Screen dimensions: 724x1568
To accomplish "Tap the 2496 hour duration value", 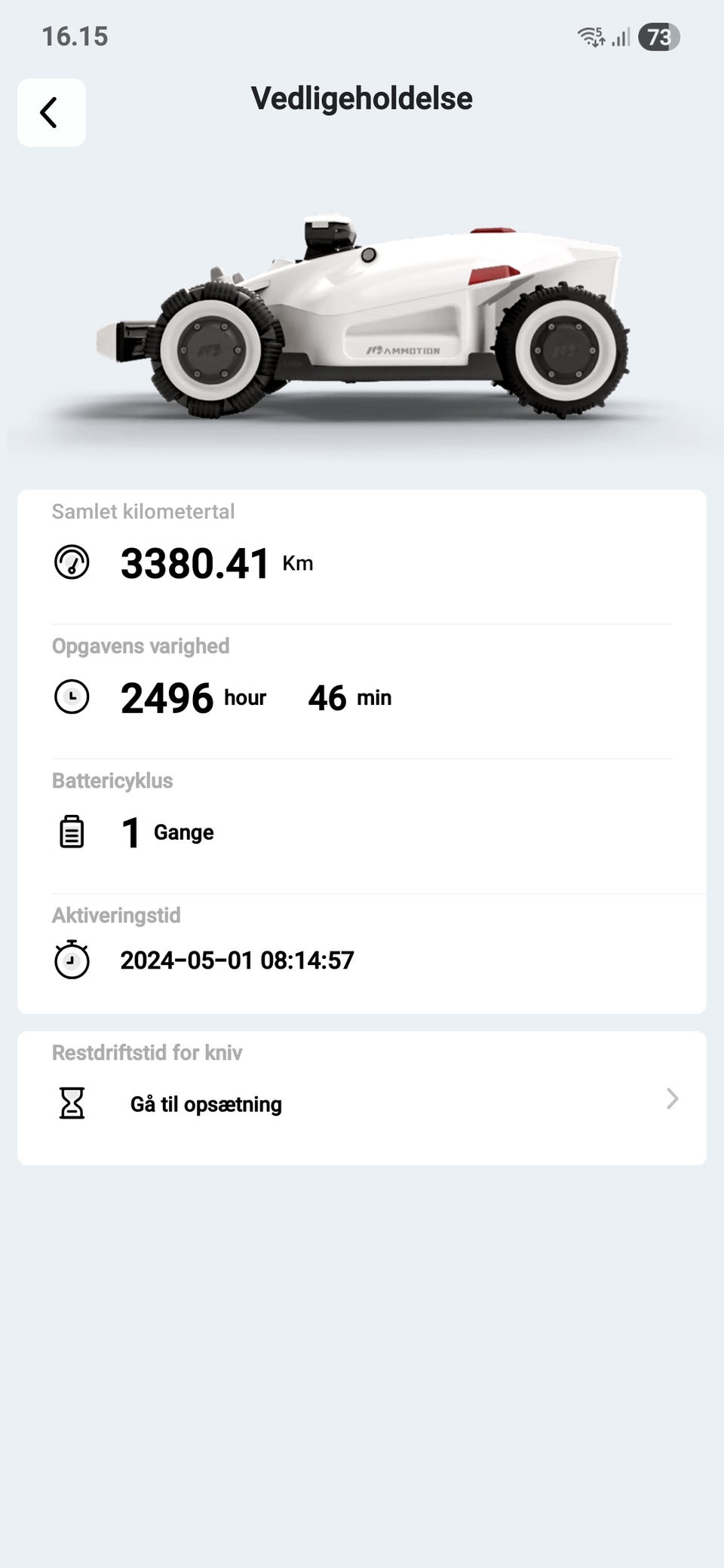I will click(167, 698).
